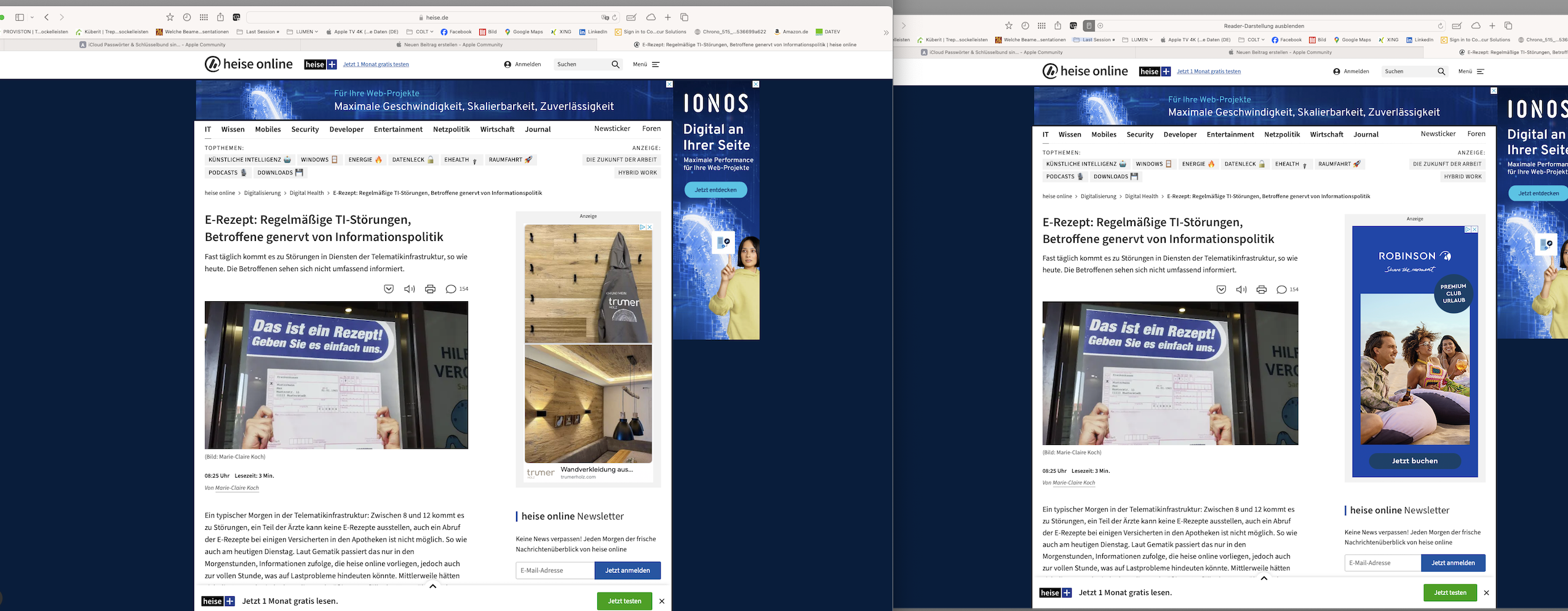This screenshot has height=611, width=1568.
Task: Open the Menü hamburger in right window
Action: click(1471, 71)
